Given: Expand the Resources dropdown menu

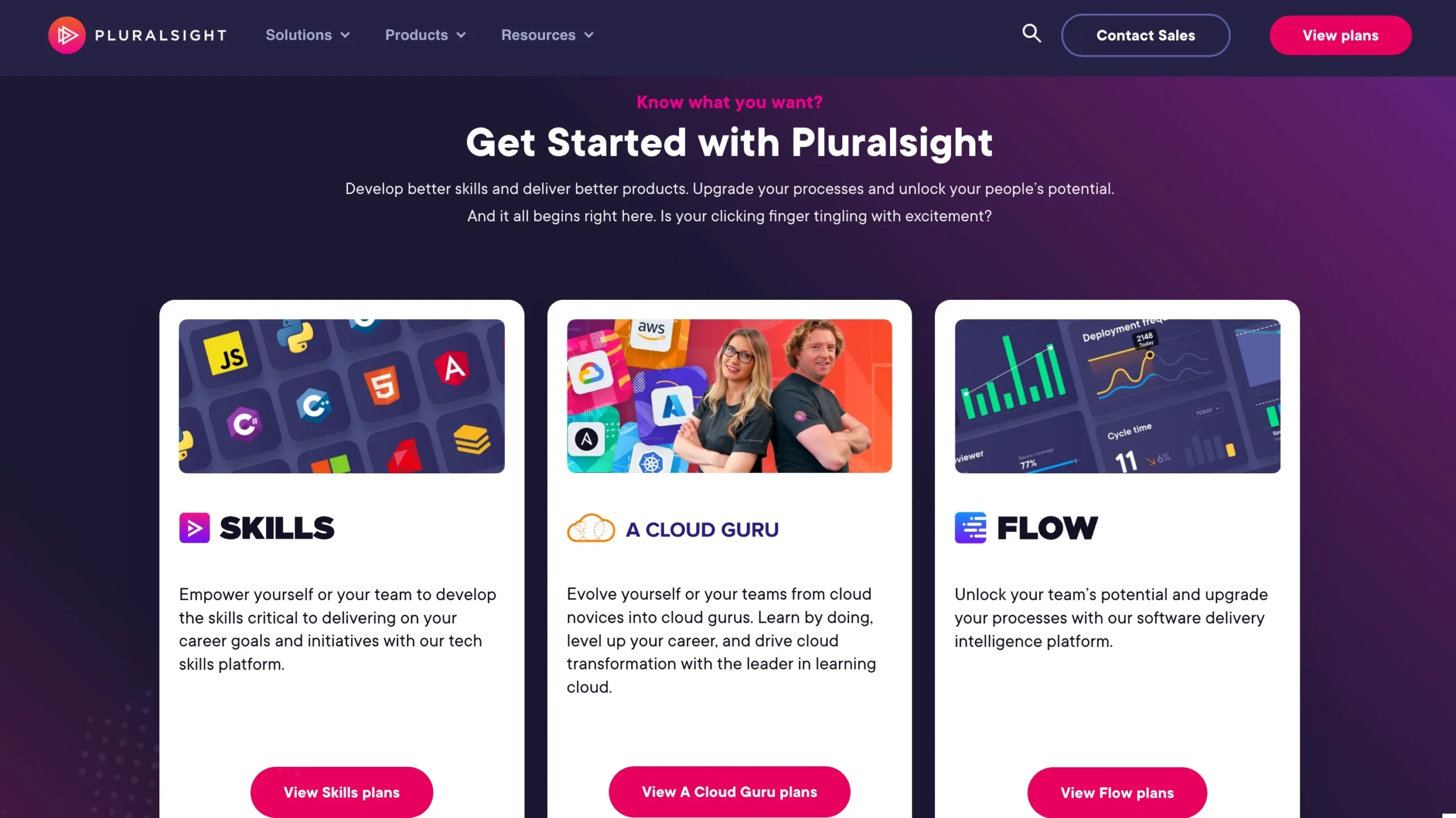Looking at the screenshot, I should tap(546, 35).
